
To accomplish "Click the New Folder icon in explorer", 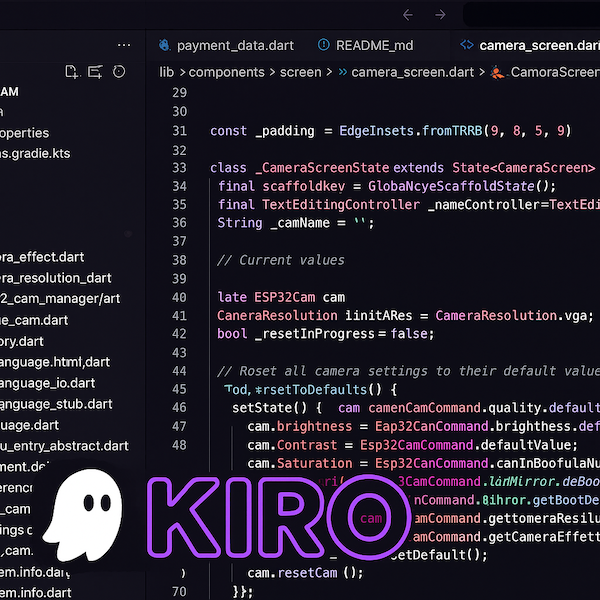I will pos(96,72).
